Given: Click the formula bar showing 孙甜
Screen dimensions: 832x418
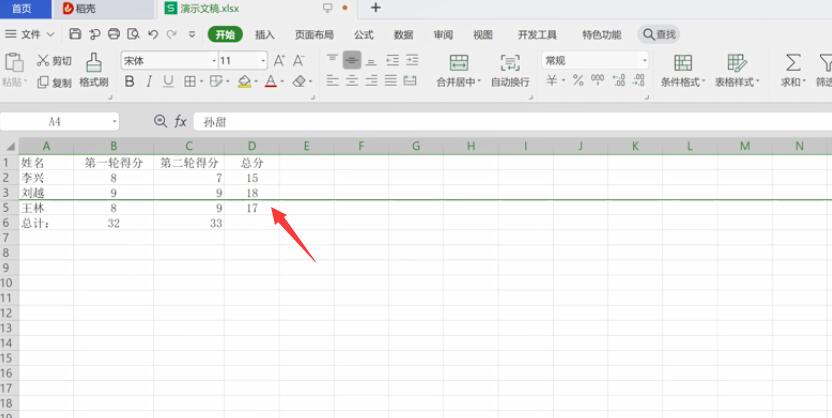Looking at the screenshot, I should [513, 121].
